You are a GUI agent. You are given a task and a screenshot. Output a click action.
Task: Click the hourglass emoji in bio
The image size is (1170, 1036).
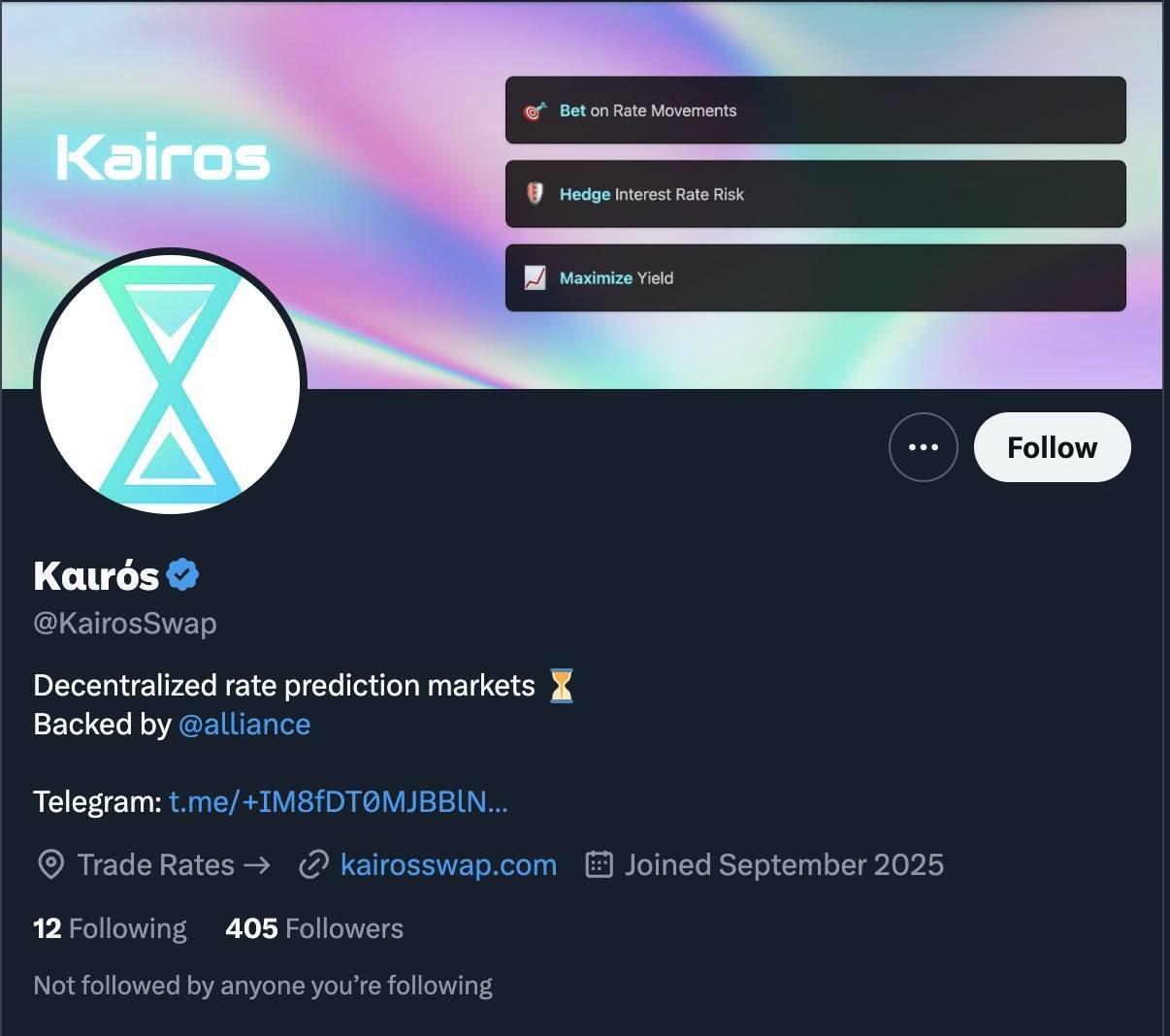click(561, 686)
